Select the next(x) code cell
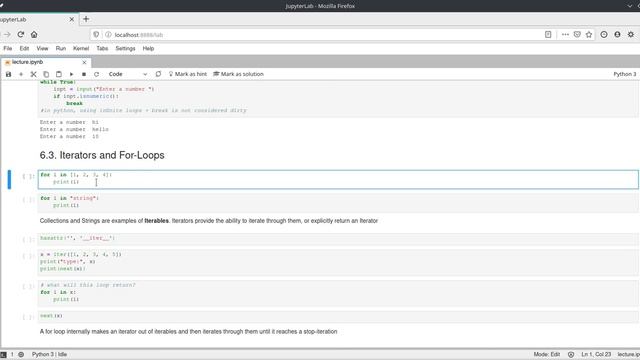The width and height of the screenshot is (640, 360). point(338,316)
